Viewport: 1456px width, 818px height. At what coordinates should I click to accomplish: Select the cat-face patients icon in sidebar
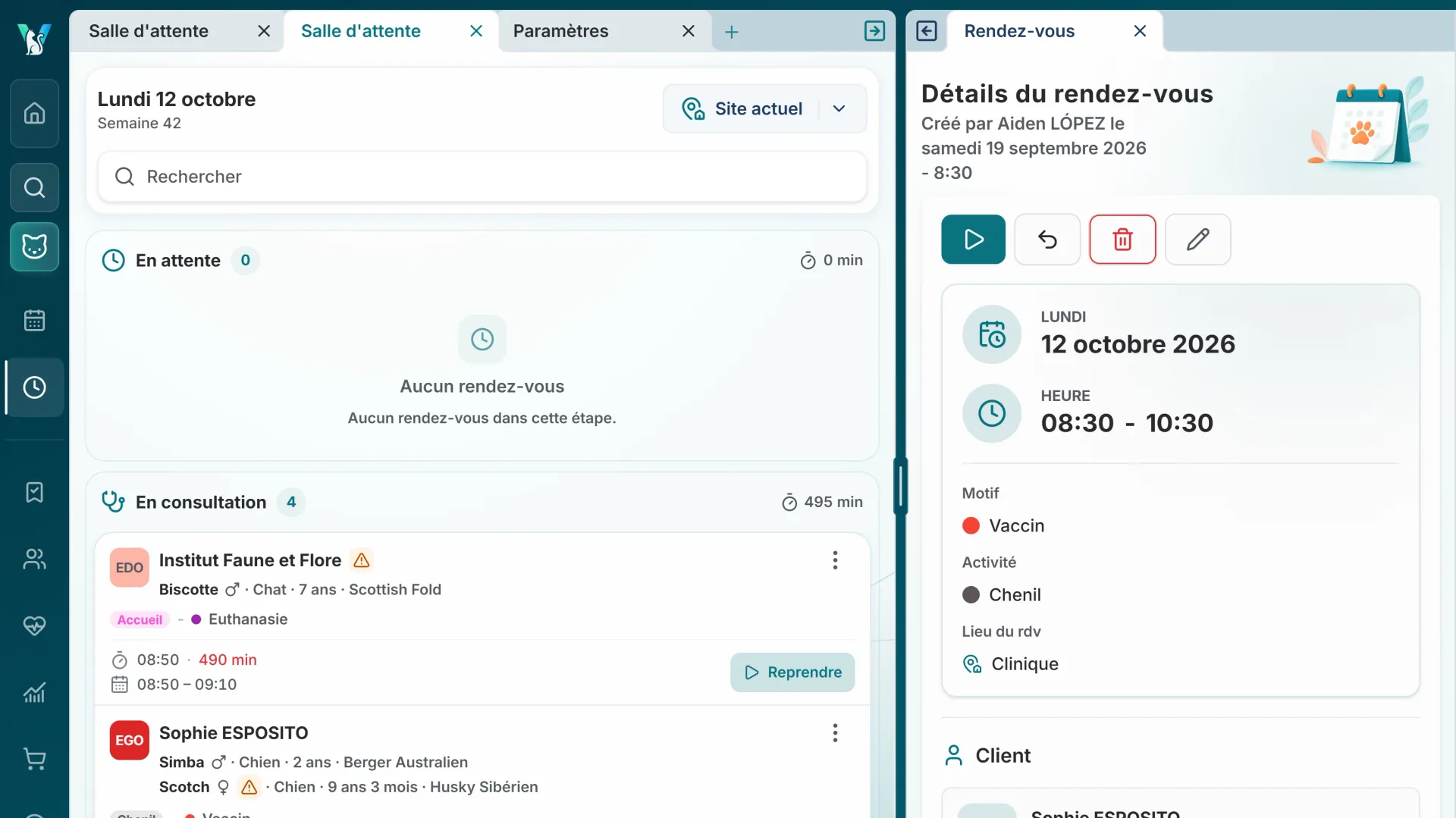[34, 246]
